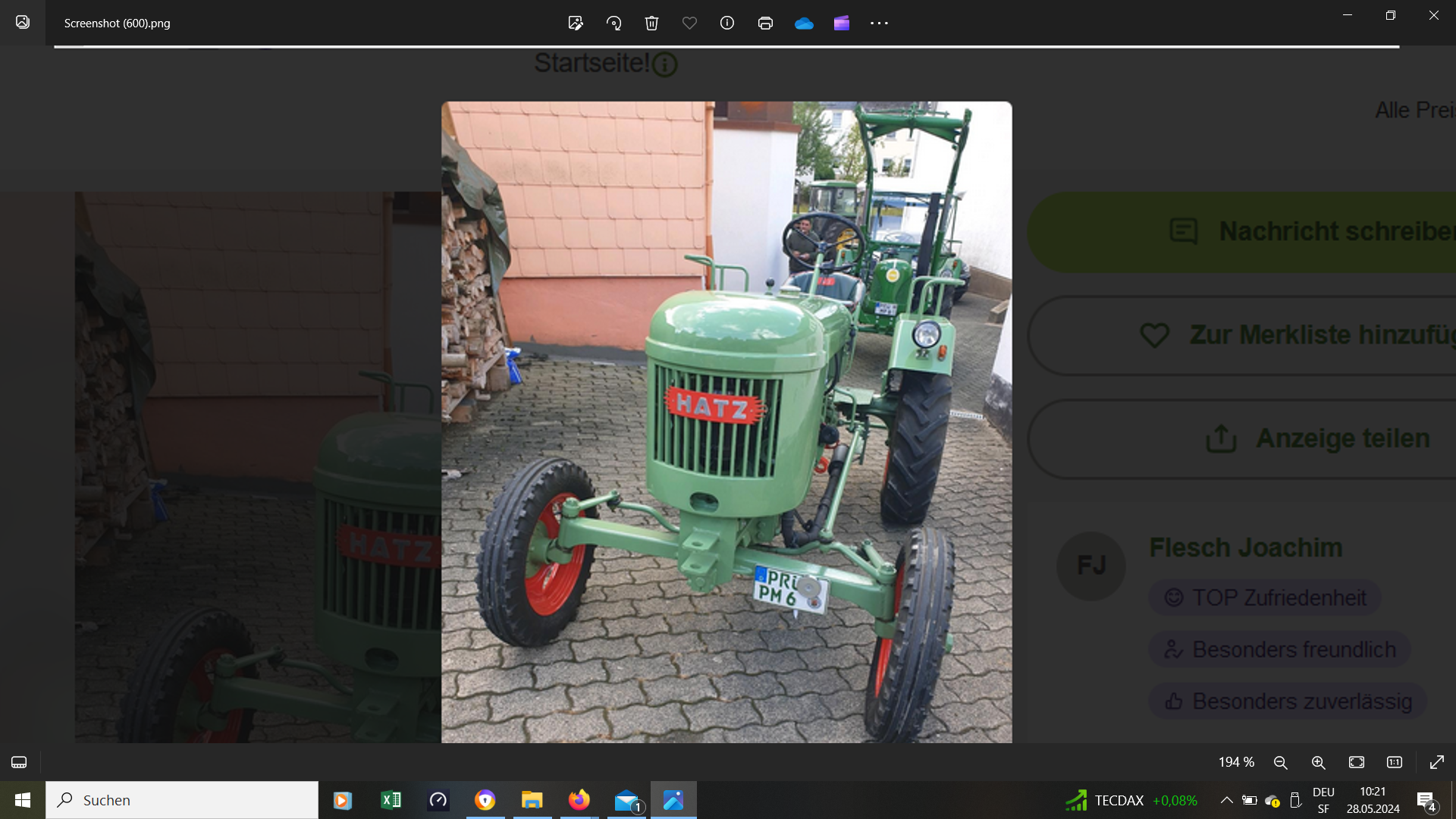Screen dimensions: 1456x819
Task: Select fit to window button
Action: click(x=1357, y=762)
